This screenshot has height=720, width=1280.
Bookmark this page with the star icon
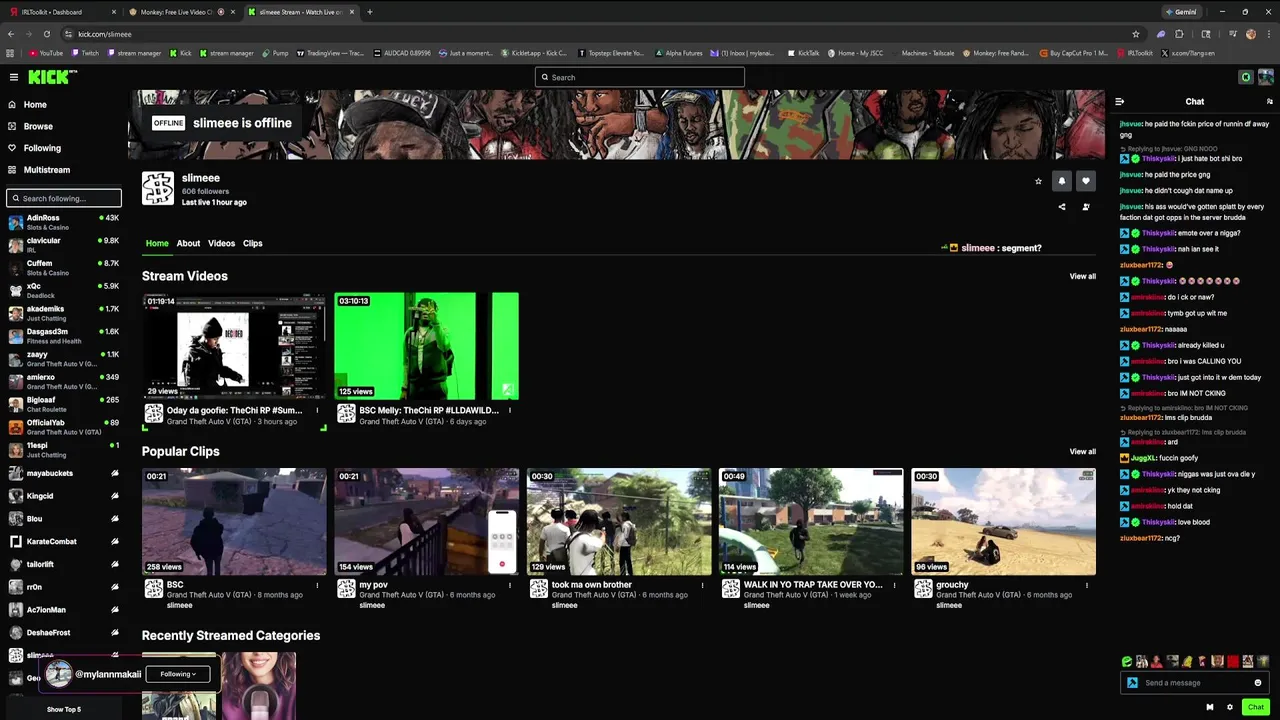pyautogui.click(x=1136, y=34)
